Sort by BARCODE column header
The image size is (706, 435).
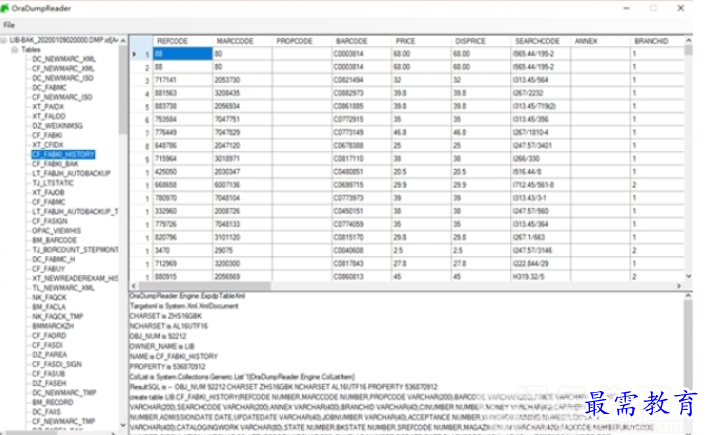pos(361,41)
